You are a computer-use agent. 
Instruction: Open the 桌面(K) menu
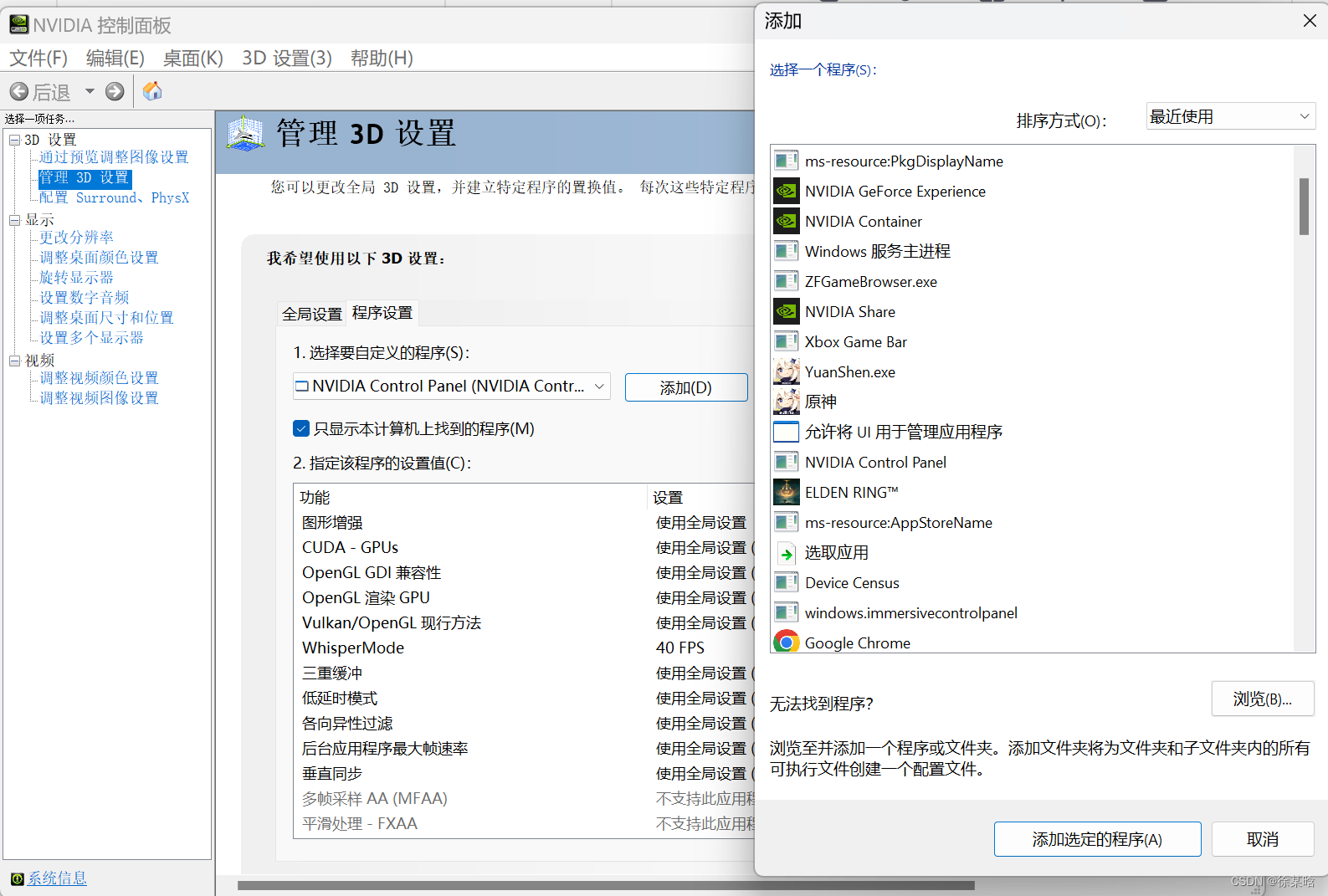pos(193,58)
